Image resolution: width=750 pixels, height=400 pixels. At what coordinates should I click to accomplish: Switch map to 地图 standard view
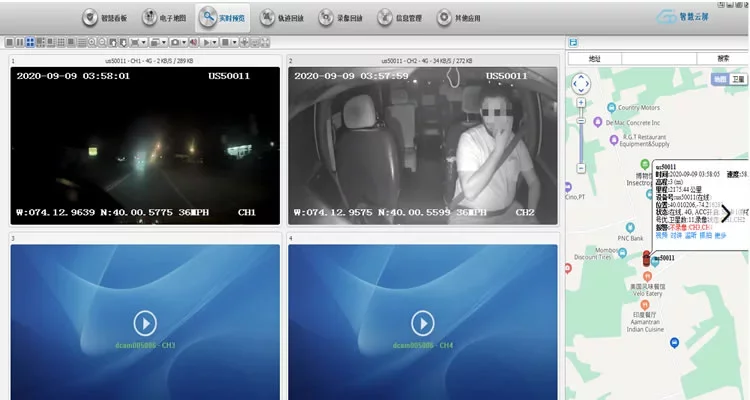[x=719, y=79]
